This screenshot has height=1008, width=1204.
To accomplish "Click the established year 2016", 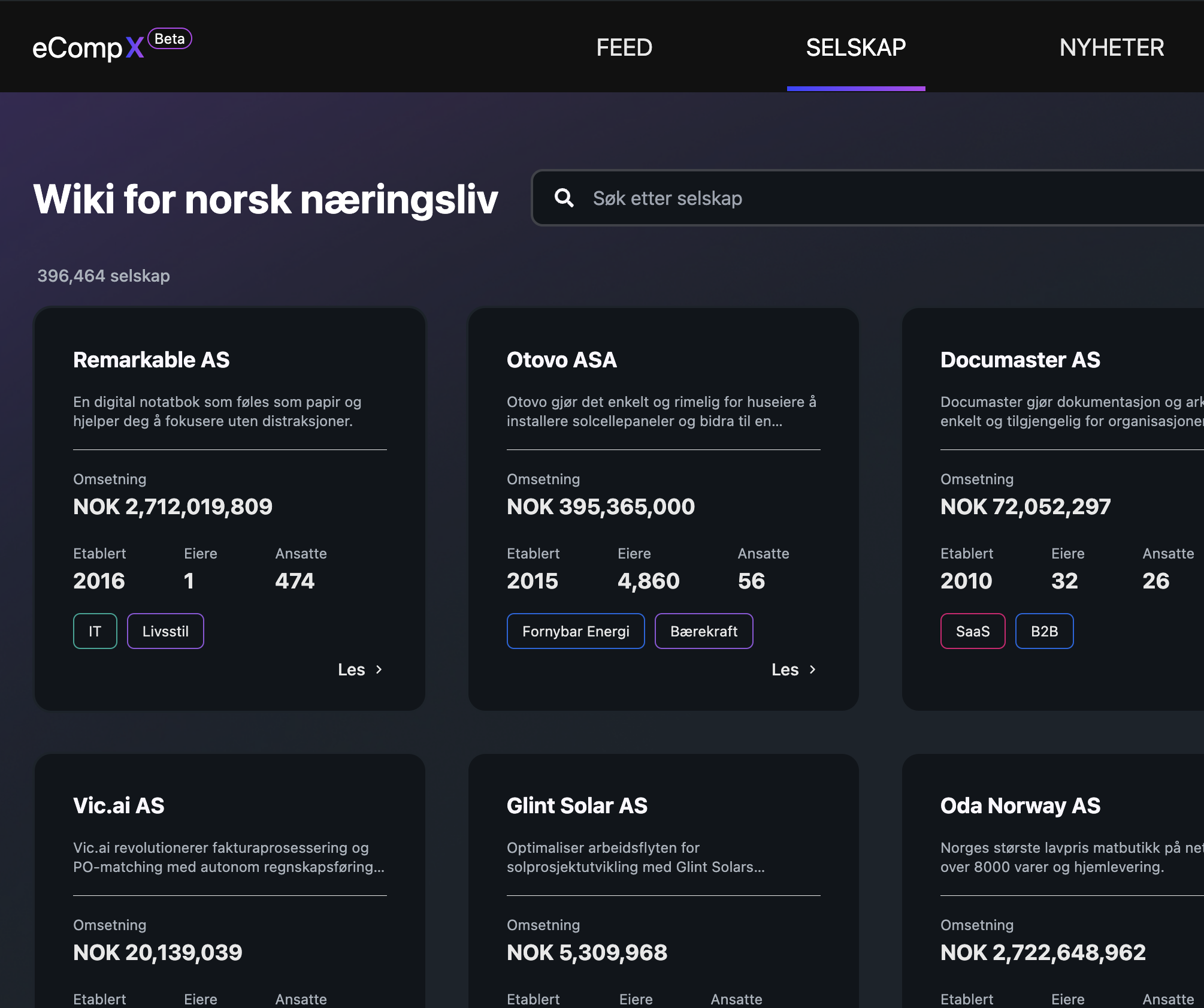I will pyautogui.click(x=99, y=581).
